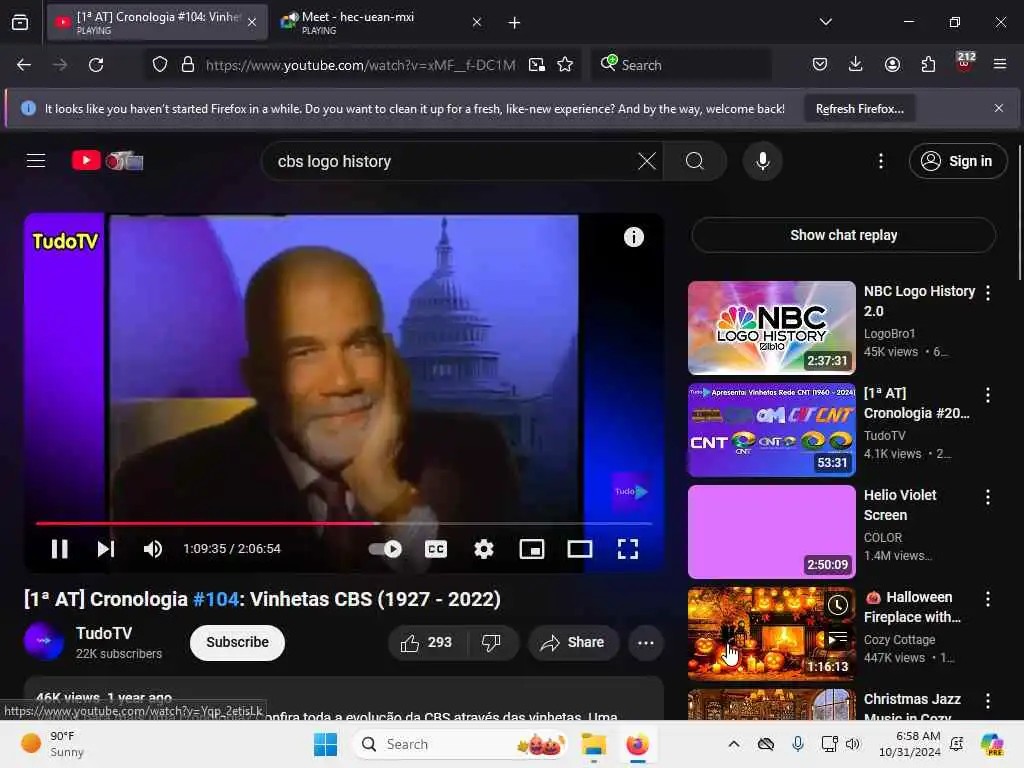Click the Firefox toolbar Search box

tap(681, 65)
